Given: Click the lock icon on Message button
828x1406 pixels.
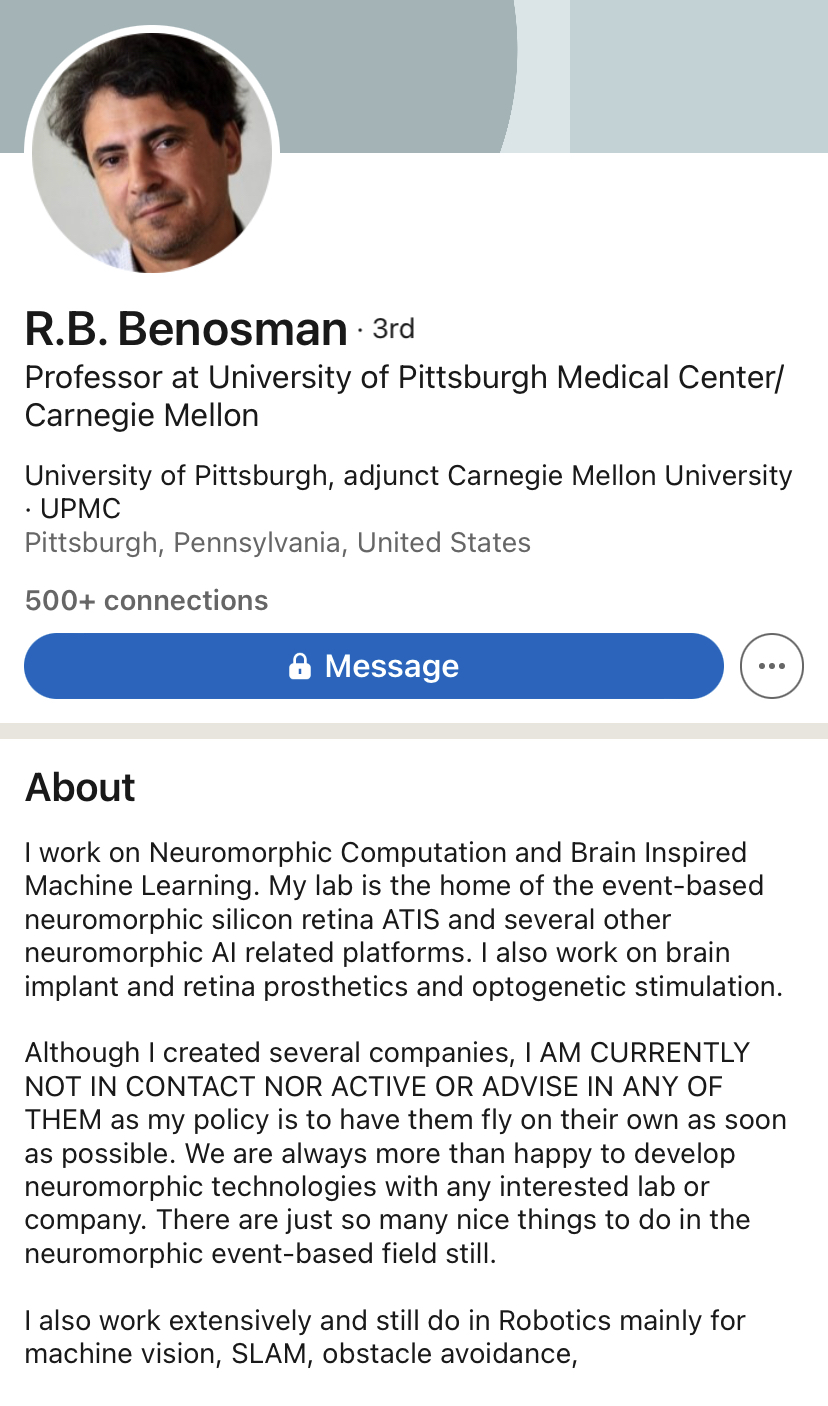Looking at the screenshot, I should (299, 666).
